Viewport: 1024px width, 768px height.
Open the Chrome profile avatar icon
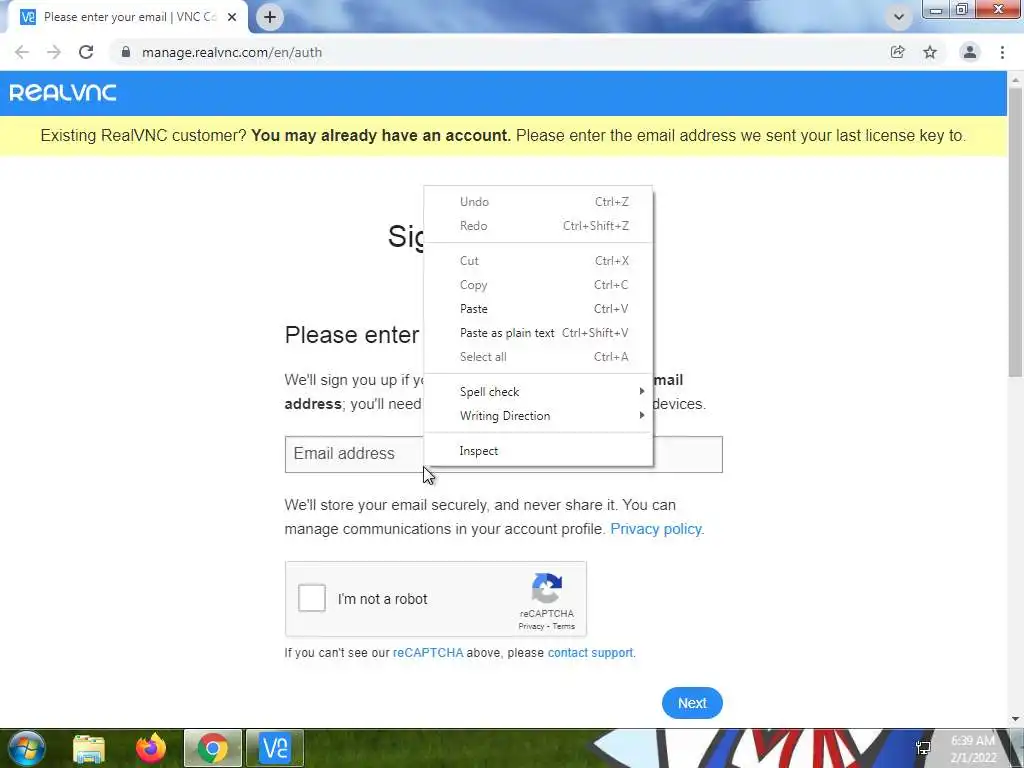click(x=970, y=52)
